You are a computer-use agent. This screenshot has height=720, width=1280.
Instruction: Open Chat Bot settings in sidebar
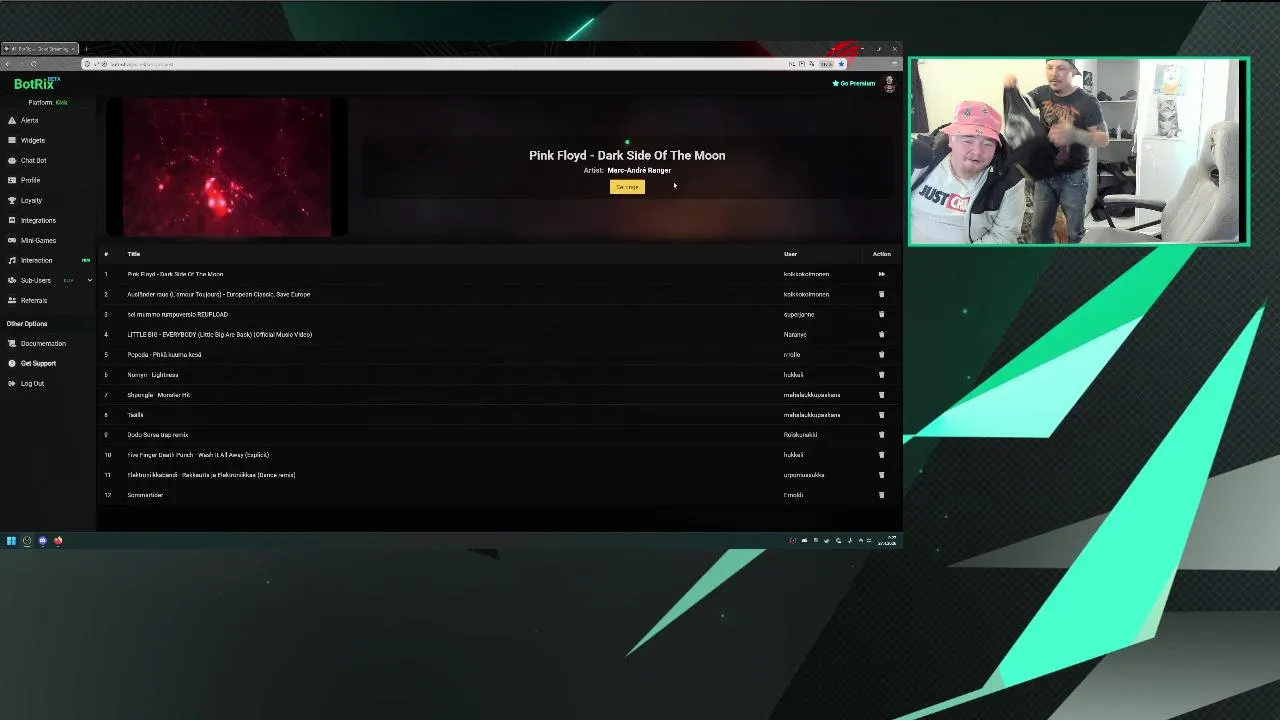point(33,160)
